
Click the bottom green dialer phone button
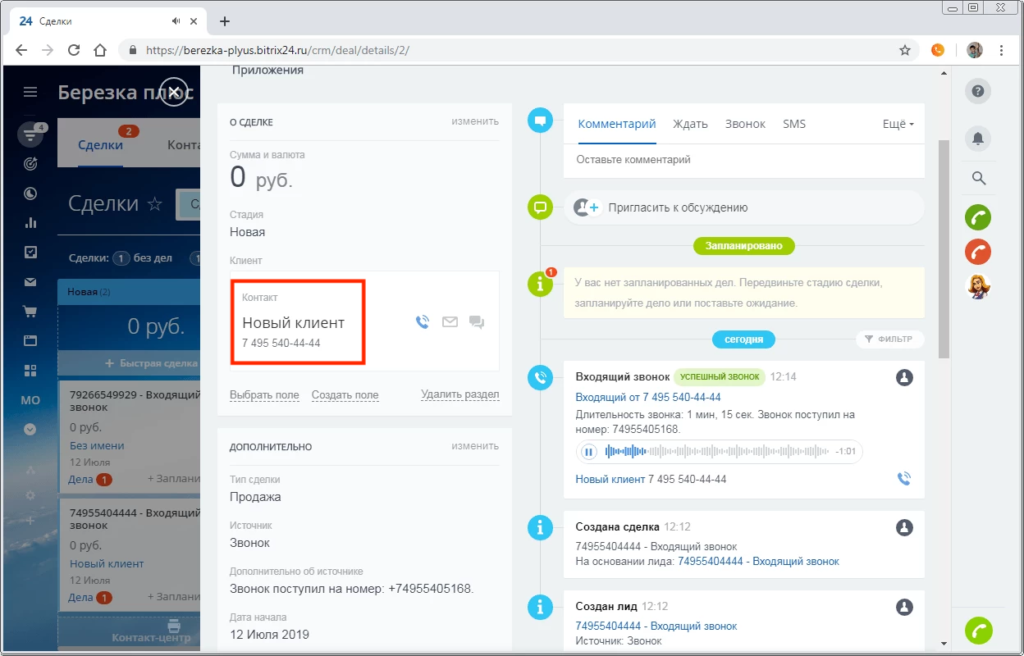978,631
